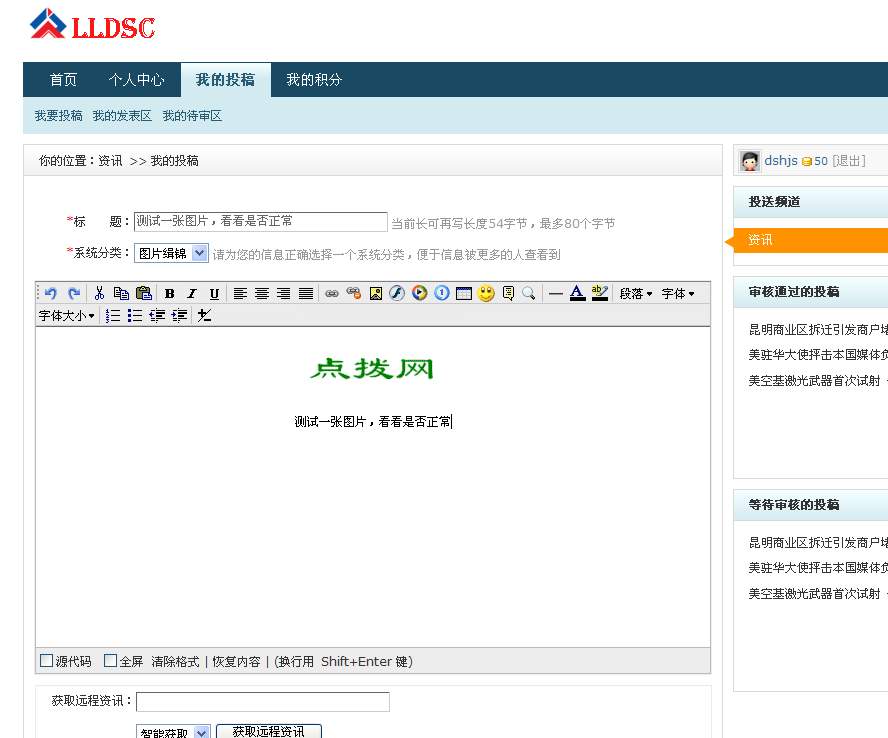Click the 退出 logout link
Viewport: 888px width, 738px height.
(x=850, y=160)
